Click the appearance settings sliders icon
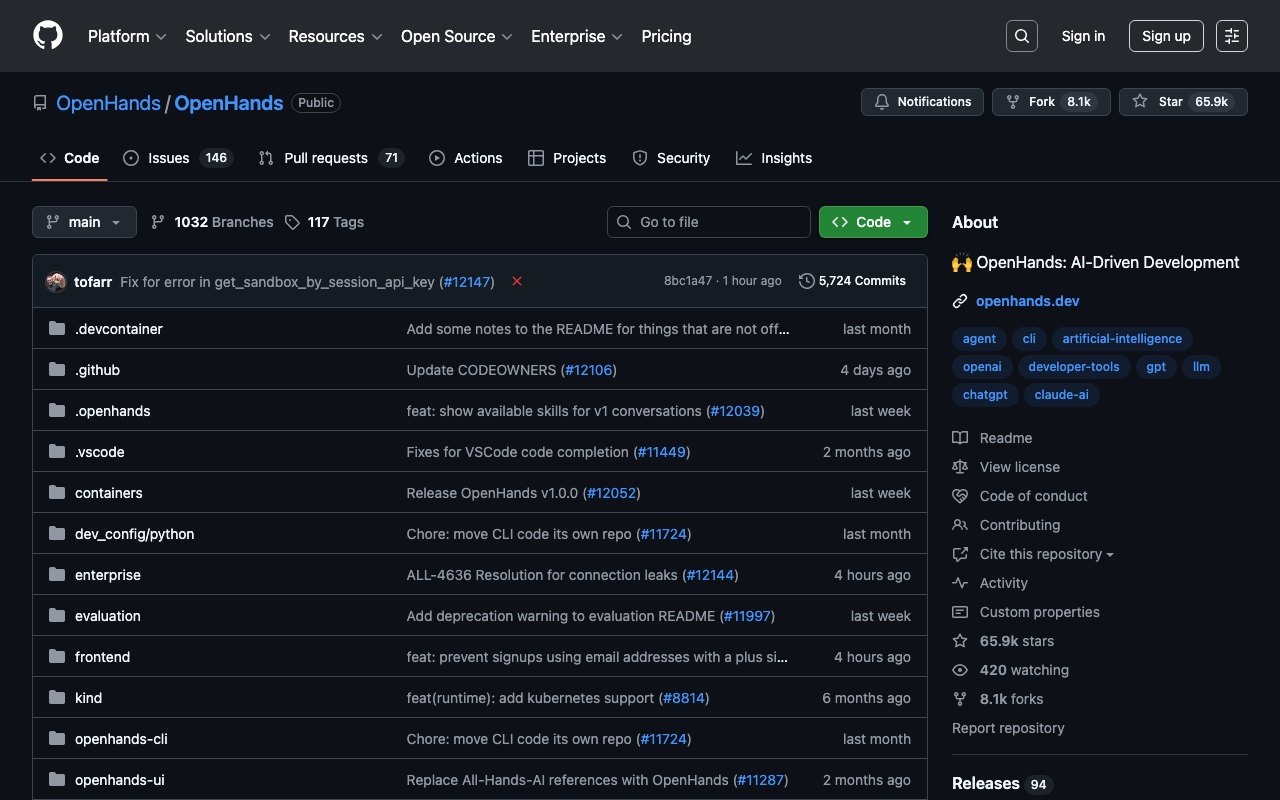 (1231, 36)
